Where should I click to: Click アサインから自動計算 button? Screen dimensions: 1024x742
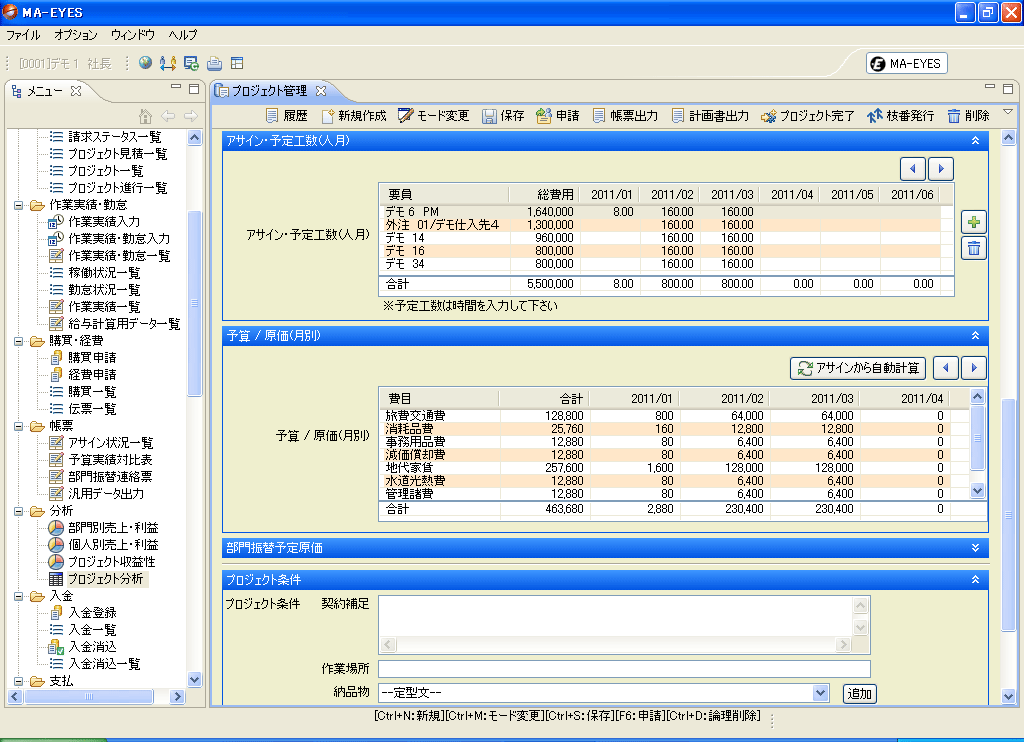point(858,368)
